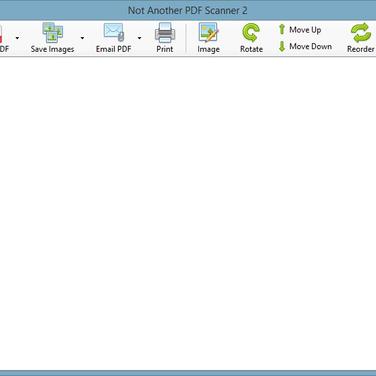This screenshot has height=376, width=376.
Task: Click Move Up button
Action: pos(300,30)
